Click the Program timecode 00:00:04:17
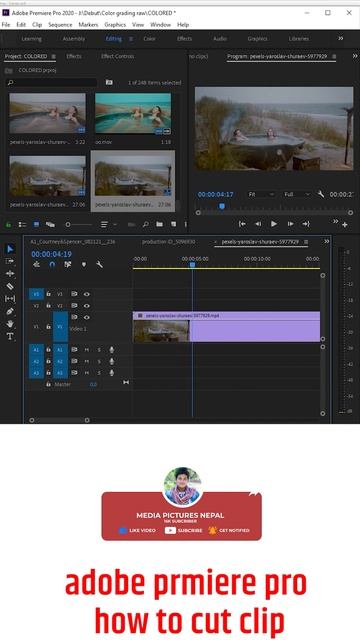 [216, 194]
